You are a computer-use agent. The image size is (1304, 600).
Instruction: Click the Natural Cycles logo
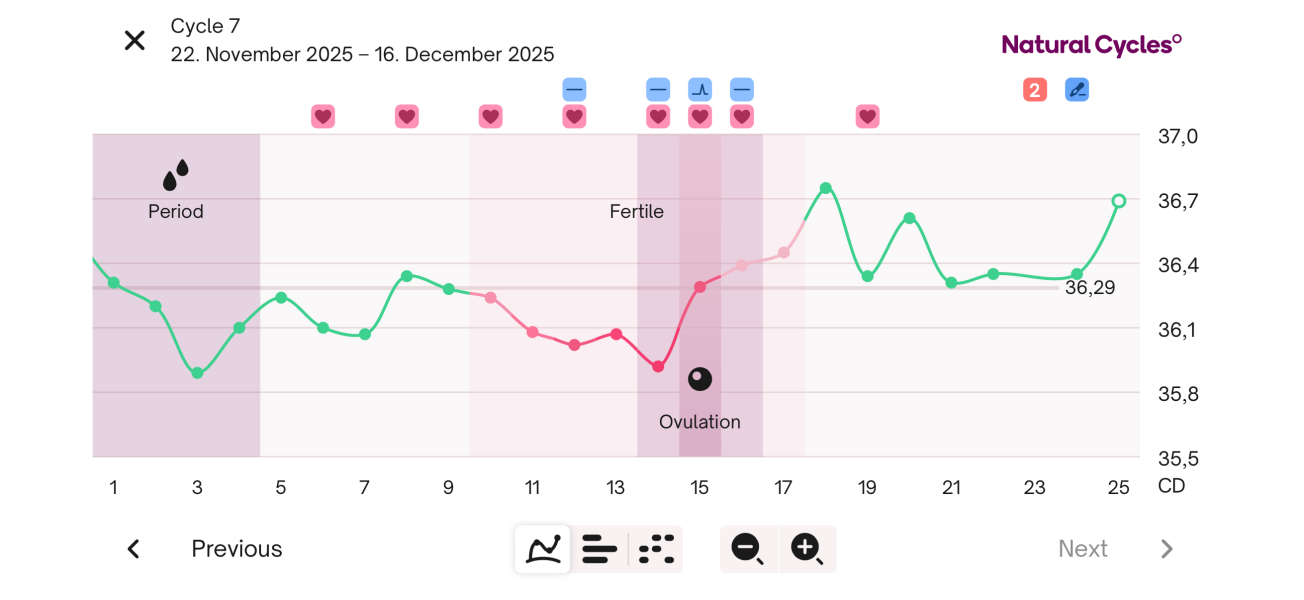(x=1090, y=44)
